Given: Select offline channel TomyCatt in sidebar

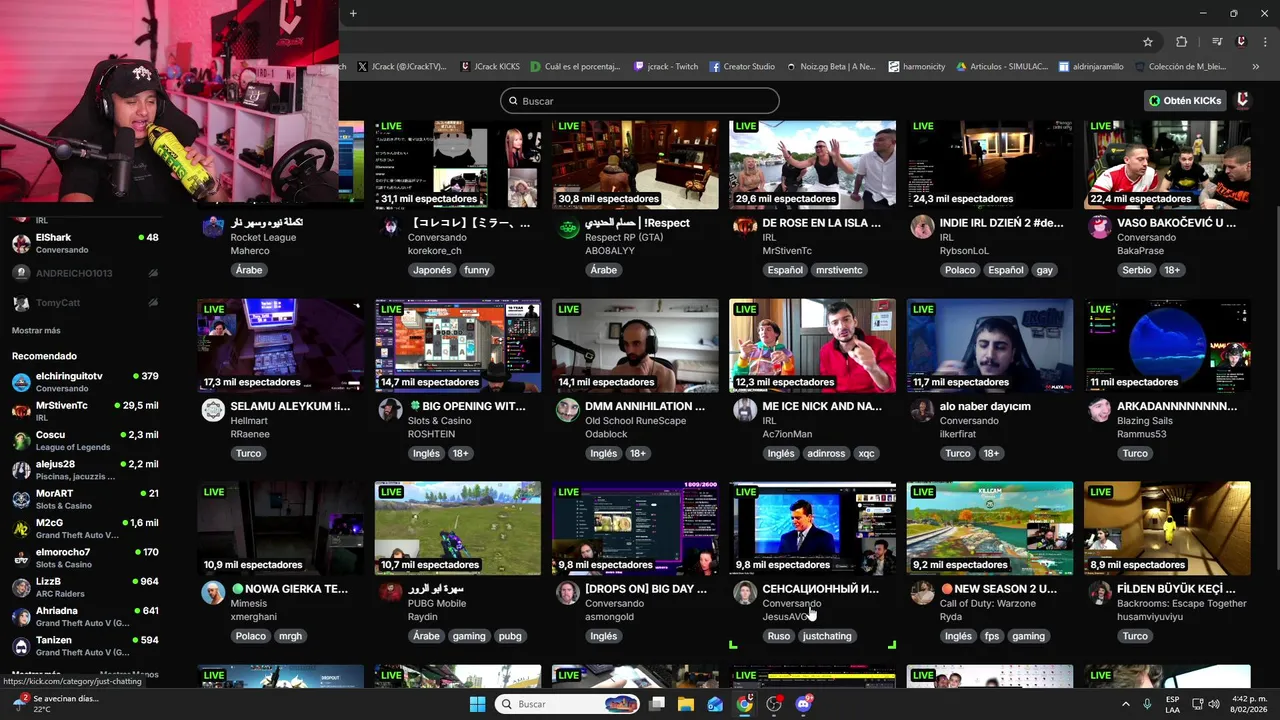Looking at the screenshot, I should 85,302.
